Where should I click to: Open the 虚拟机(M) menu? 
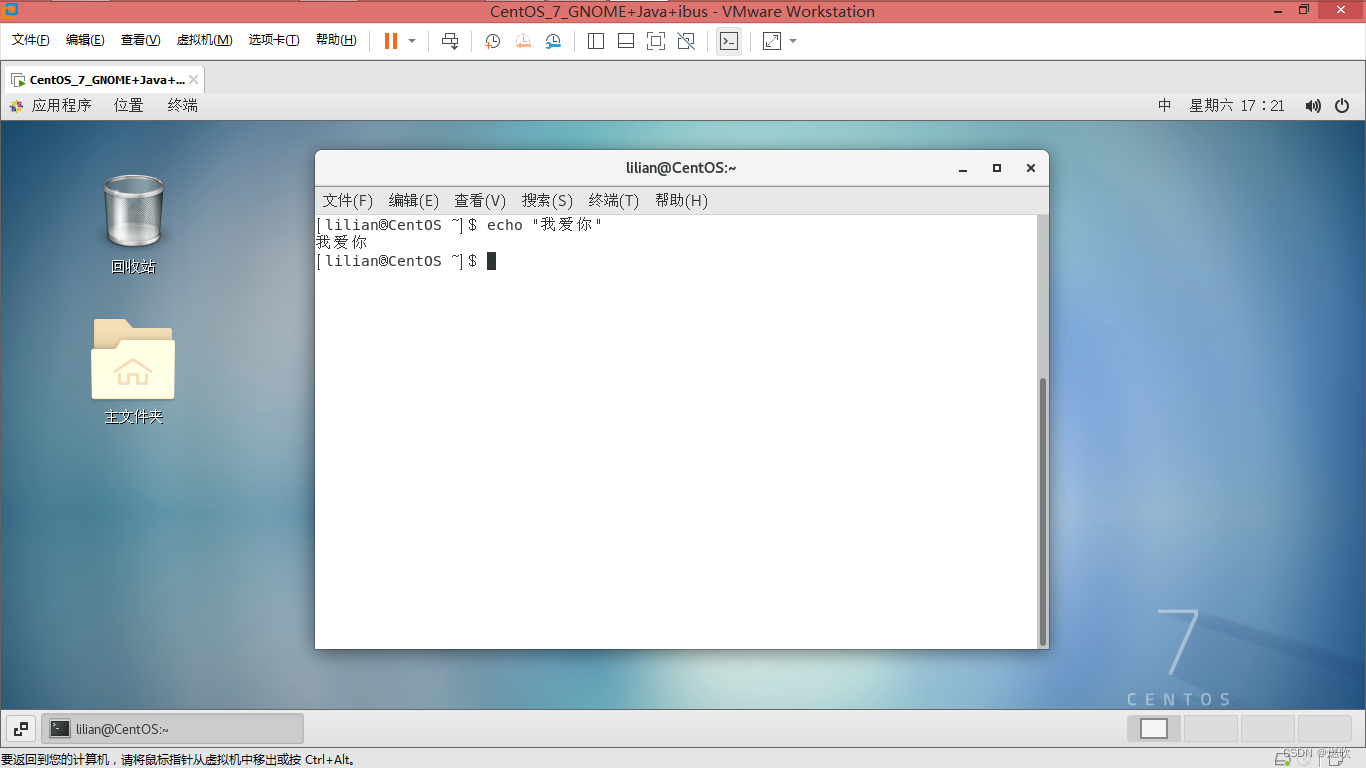(204, 40)
